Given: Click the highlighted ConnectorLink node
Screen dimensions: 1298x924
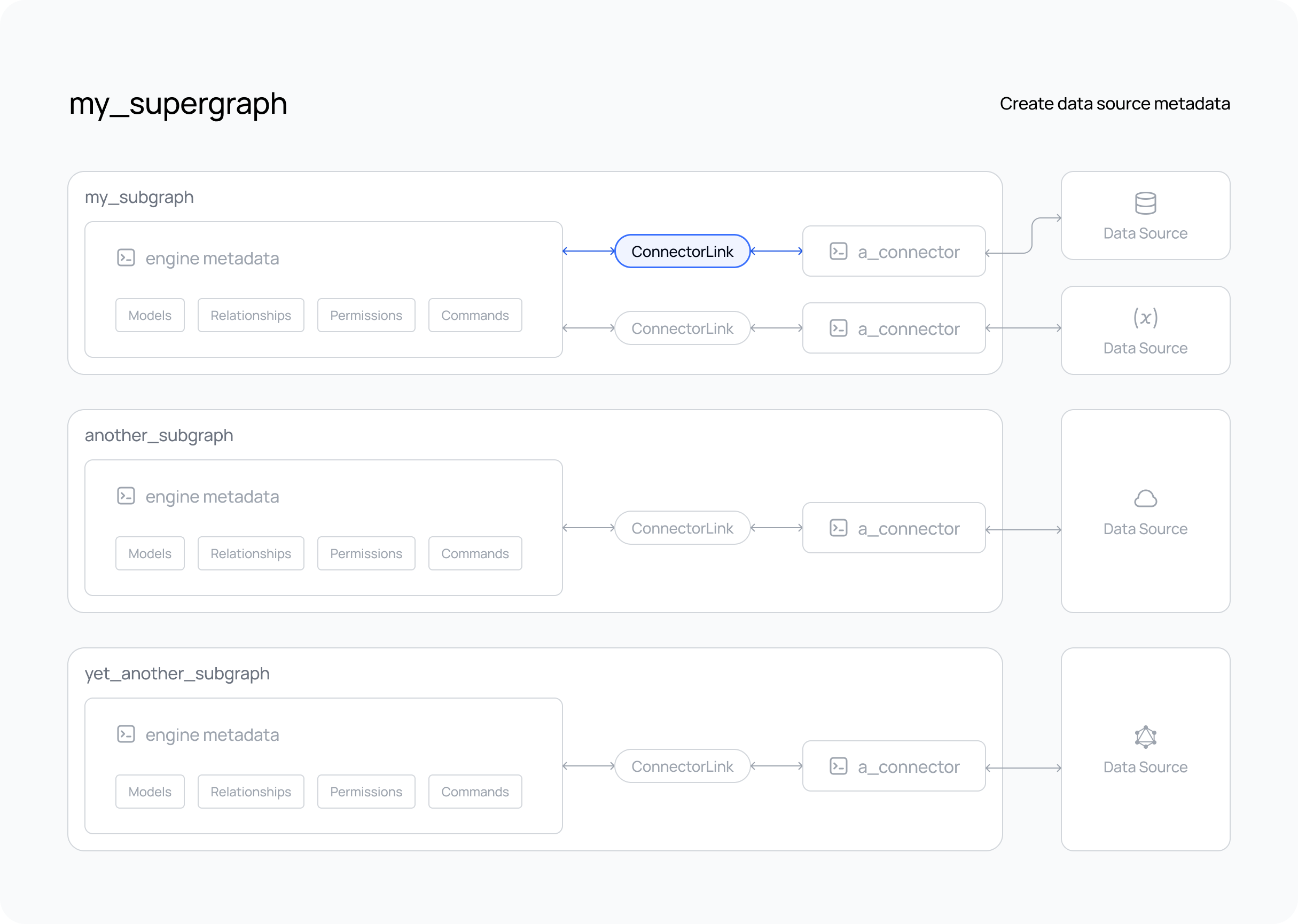Looking at the screenshot, I should tap(682, 251).
